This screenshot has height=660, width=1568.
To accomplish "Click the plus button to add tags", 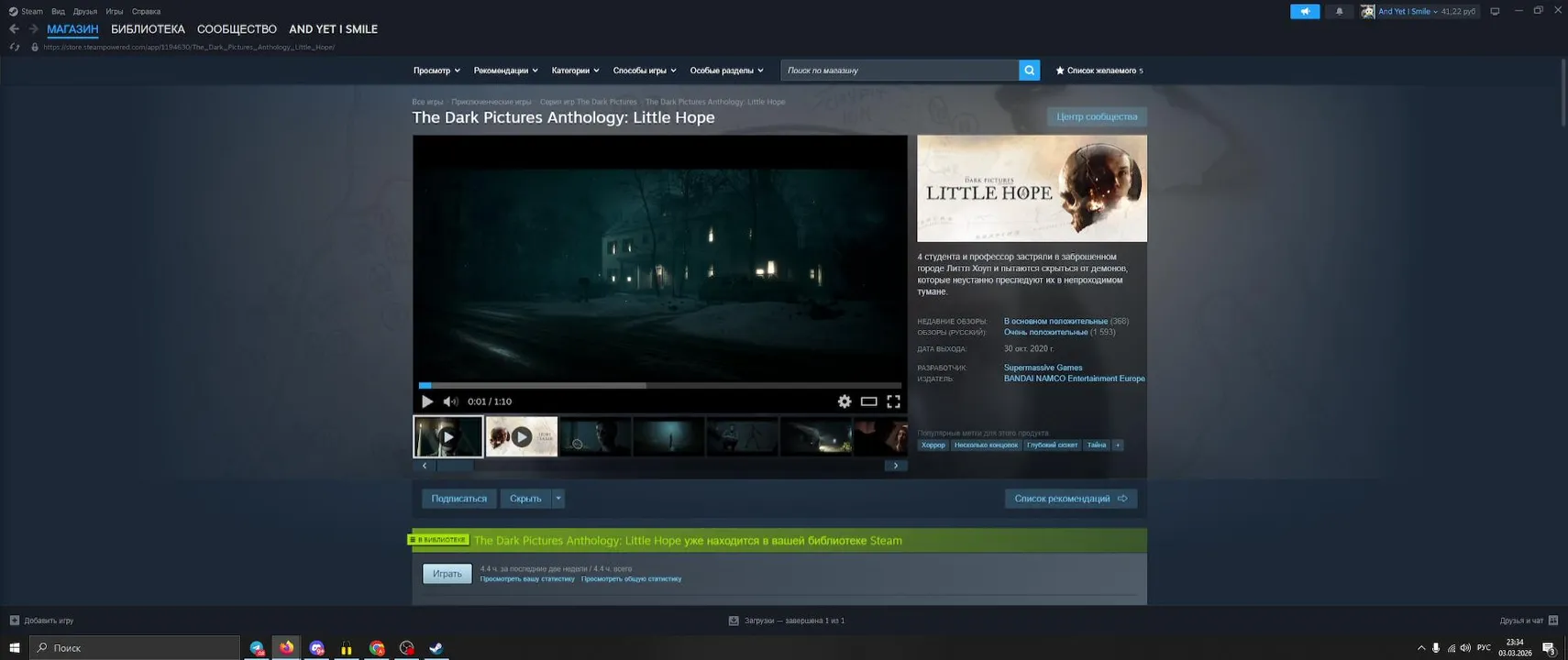I will [1117, 445].
